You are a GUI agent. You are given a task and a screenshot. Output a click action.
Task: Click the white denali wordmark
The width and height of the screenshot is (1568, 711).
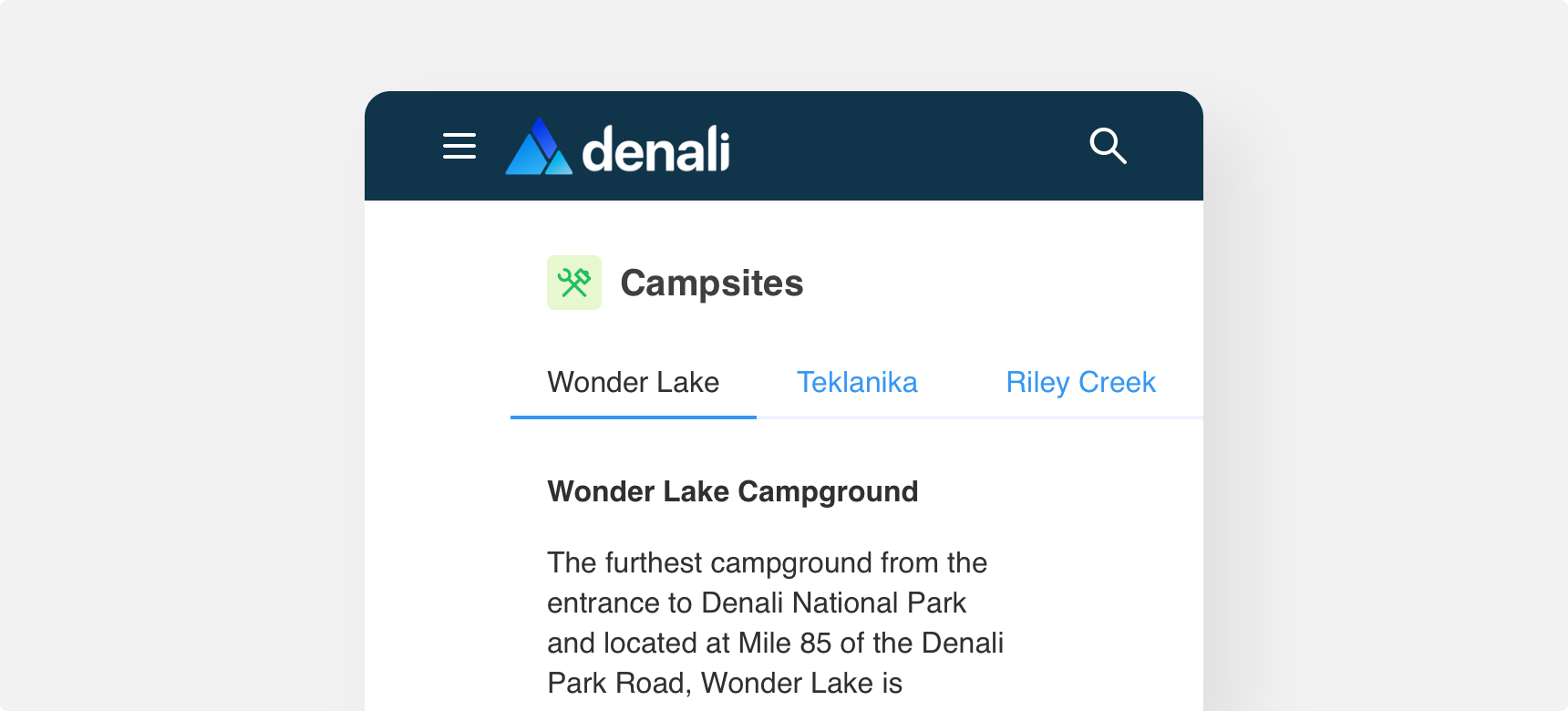pyautogui.click(x=656, y=149)
